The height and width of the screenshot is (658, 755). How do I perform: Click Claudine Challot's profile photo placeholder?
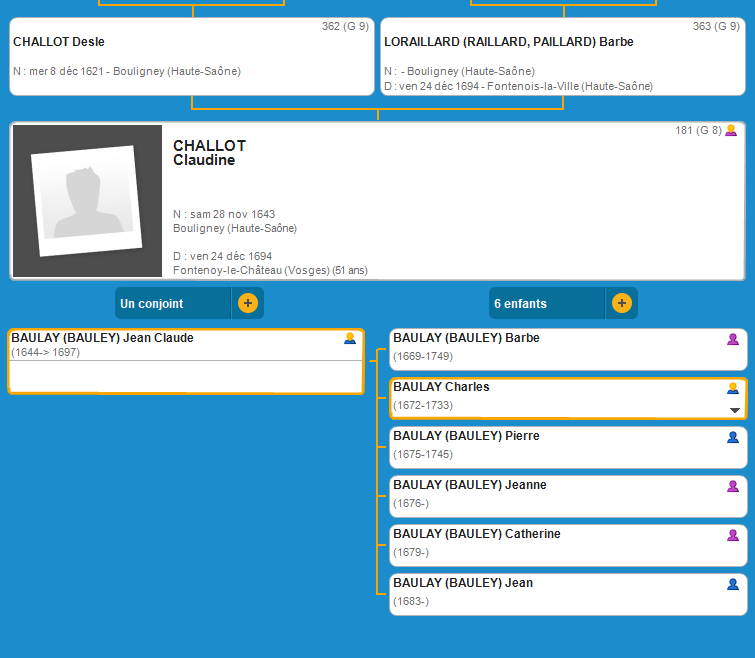click(87, 201)
